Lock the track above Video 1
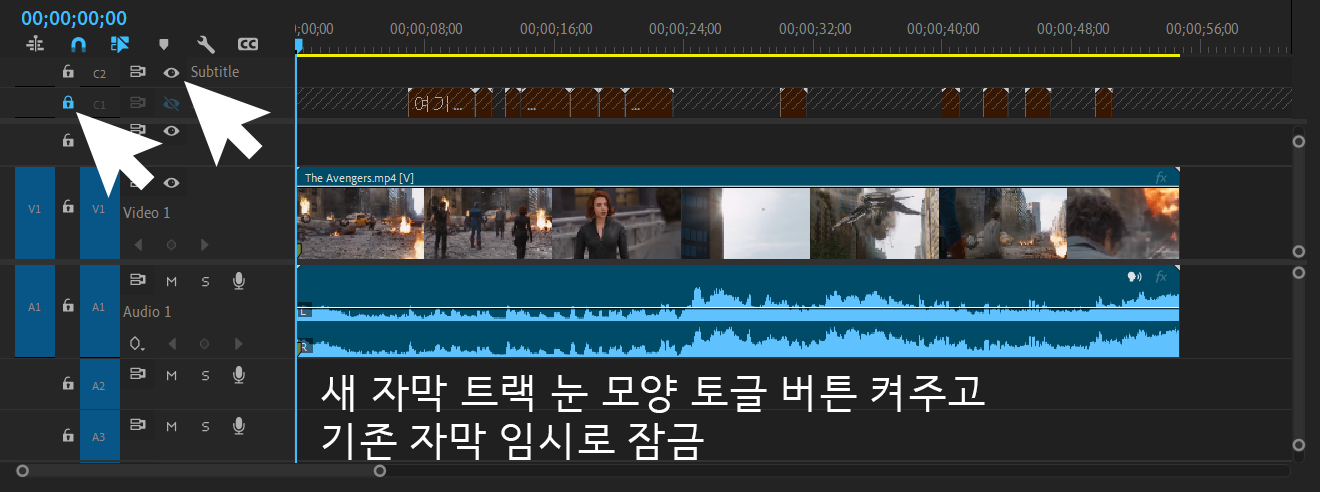This screenshot has width=1320, height=492. click(68, 141)
